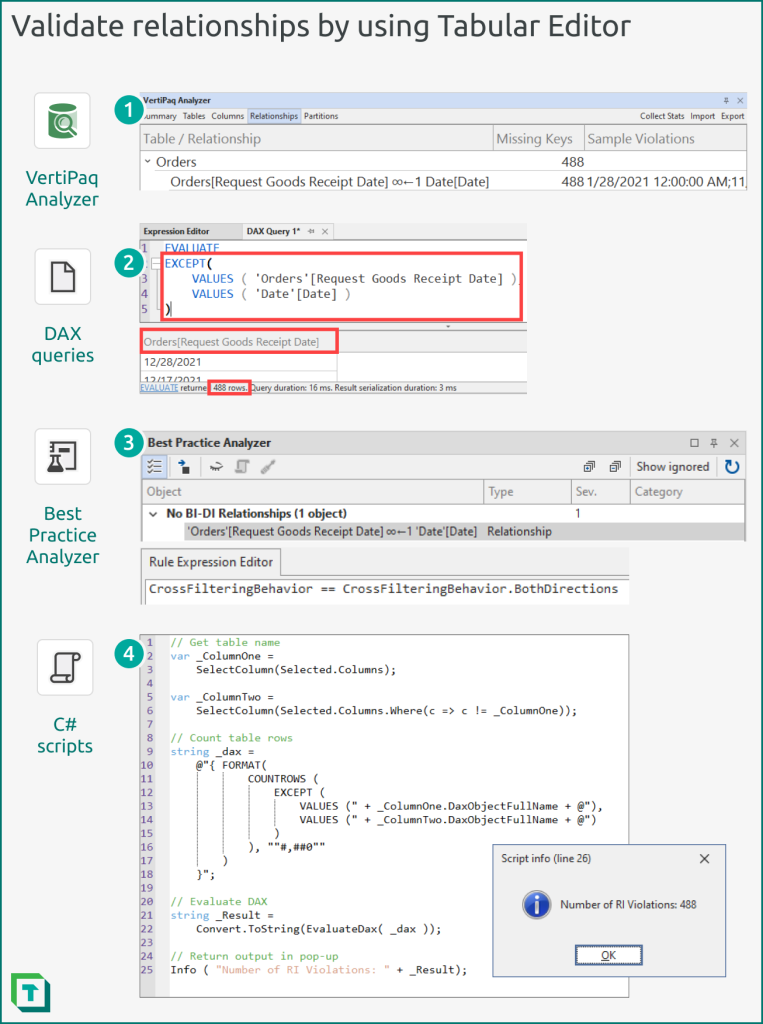
Task: Click Collect Stats in VertiPaq Analyzer
Action: point(662,116)
